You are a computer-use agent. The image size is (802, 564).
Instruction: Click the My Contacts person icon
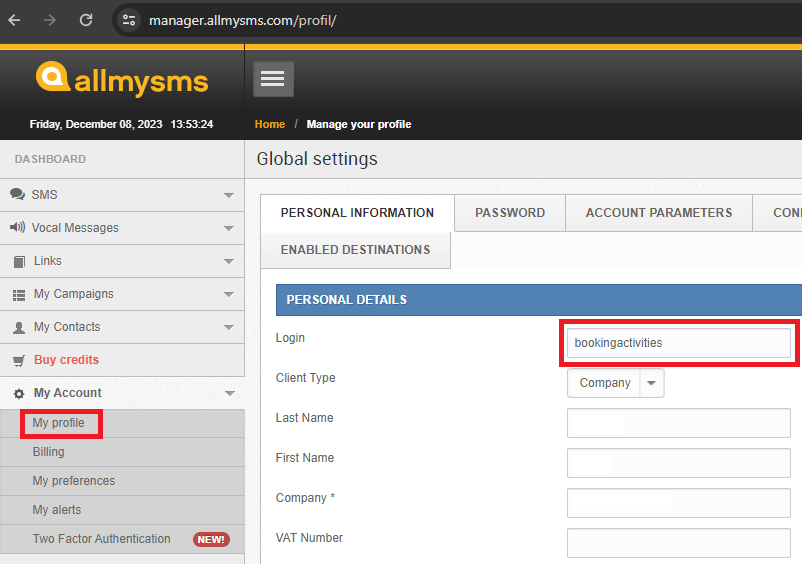[x=19, y=327]
